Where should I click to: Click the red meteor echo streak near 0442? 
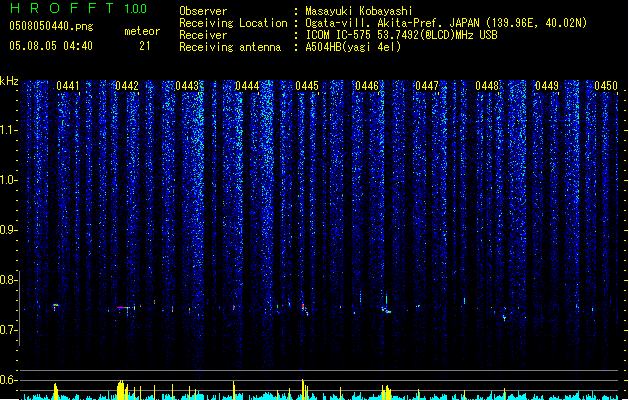[x=124, y=308]
